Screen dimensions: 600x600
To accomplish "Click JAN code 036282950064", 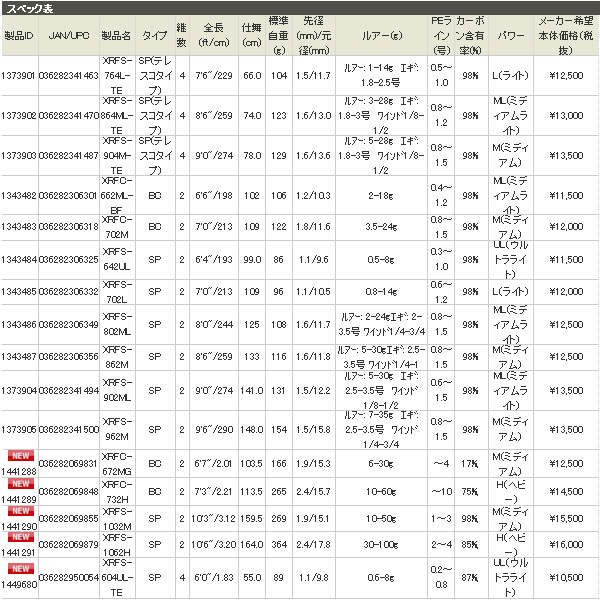I will click(69, 577).
